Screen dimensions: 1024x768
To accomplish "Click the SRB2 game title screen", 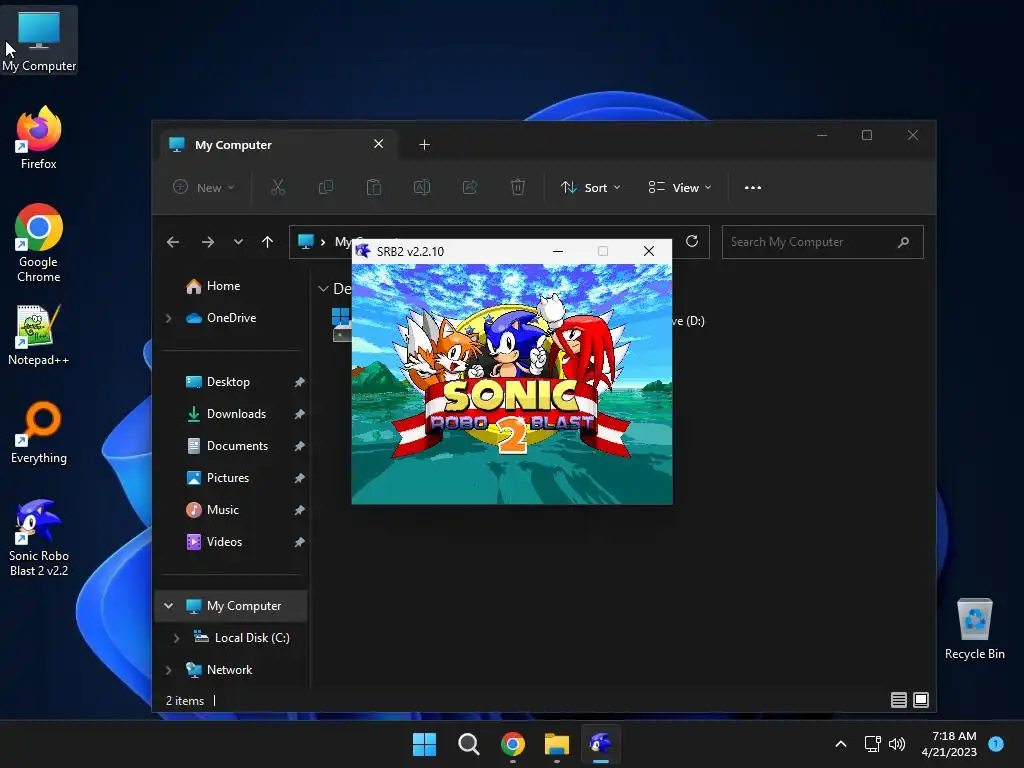I will point(512,384).
